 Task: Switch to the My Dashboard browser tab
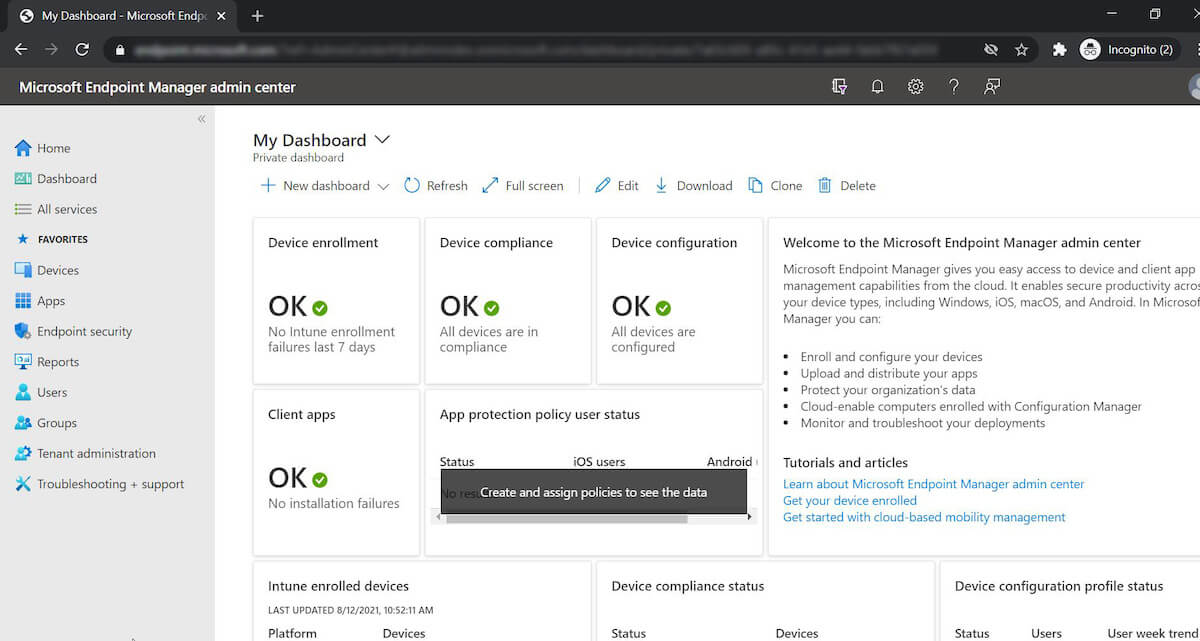[120, 16]
